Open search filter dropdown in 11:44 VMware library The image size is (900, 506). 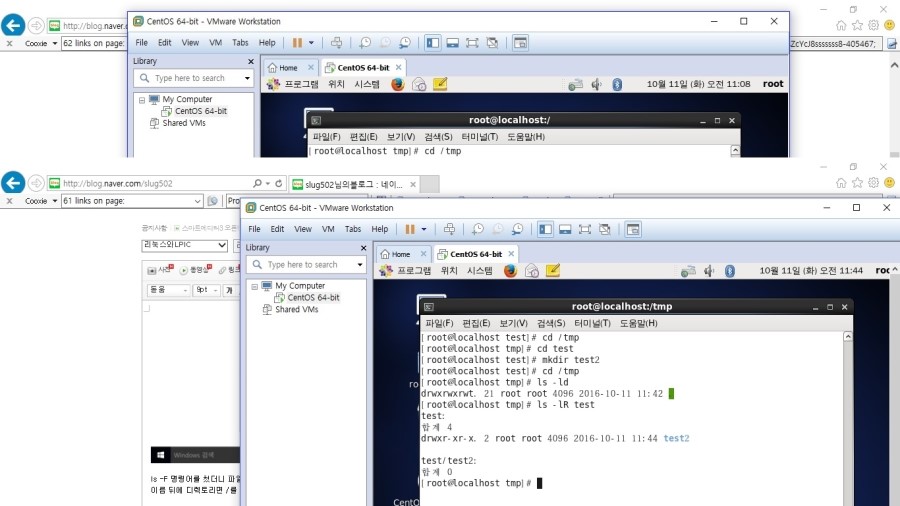click(x=360, y=264)
